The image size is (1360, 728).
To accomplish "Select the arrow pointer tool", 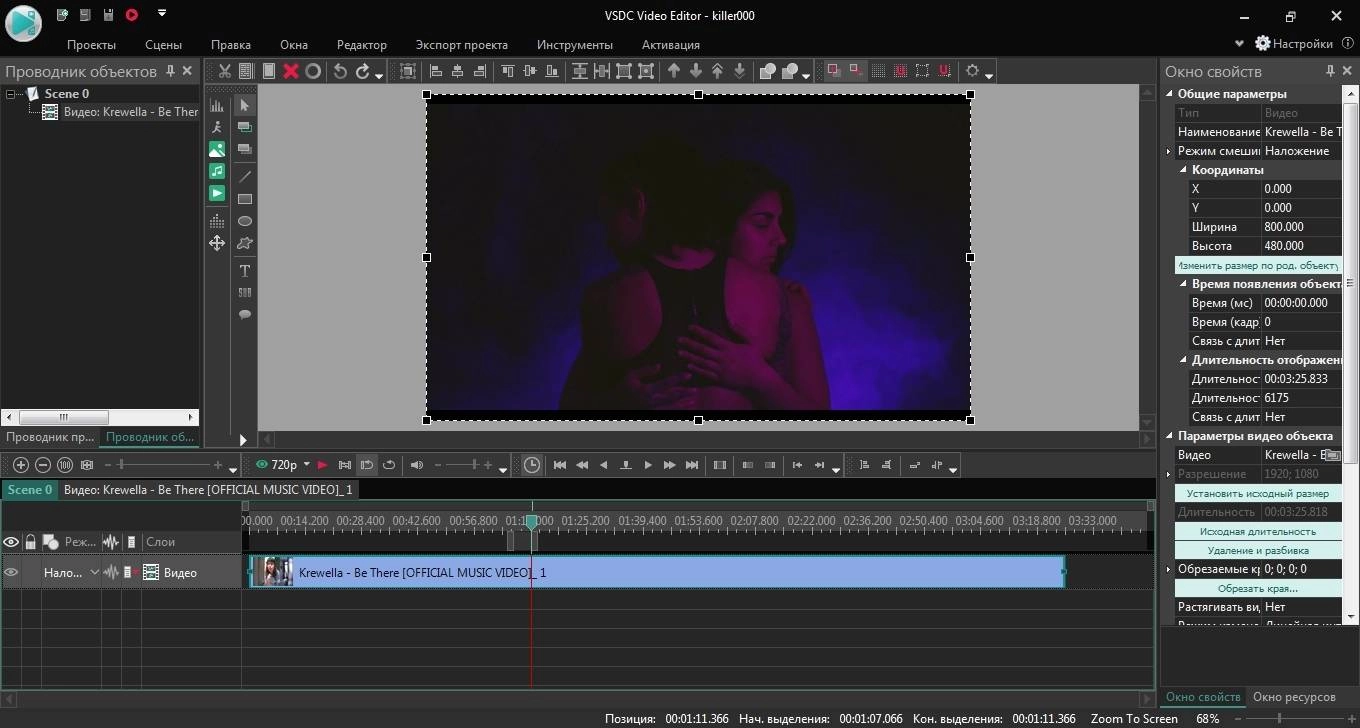I will [x=244, y=105].
